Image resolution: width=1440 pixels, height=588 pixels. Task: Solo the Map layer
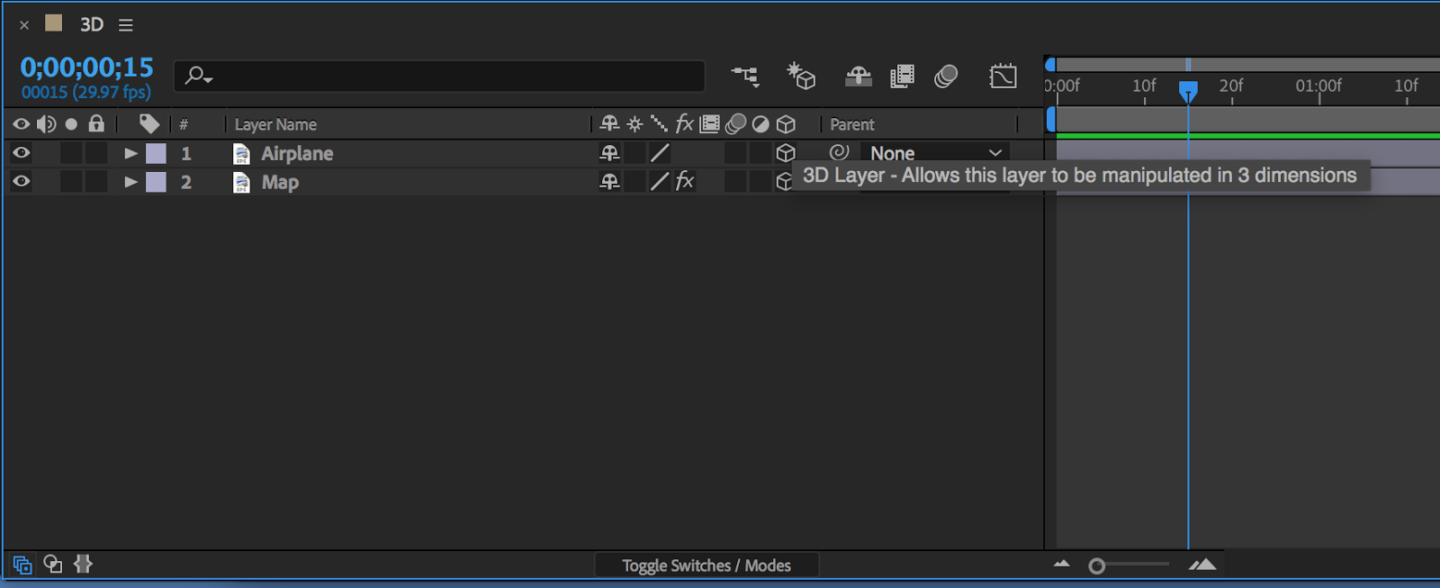[x=71, y=182]
